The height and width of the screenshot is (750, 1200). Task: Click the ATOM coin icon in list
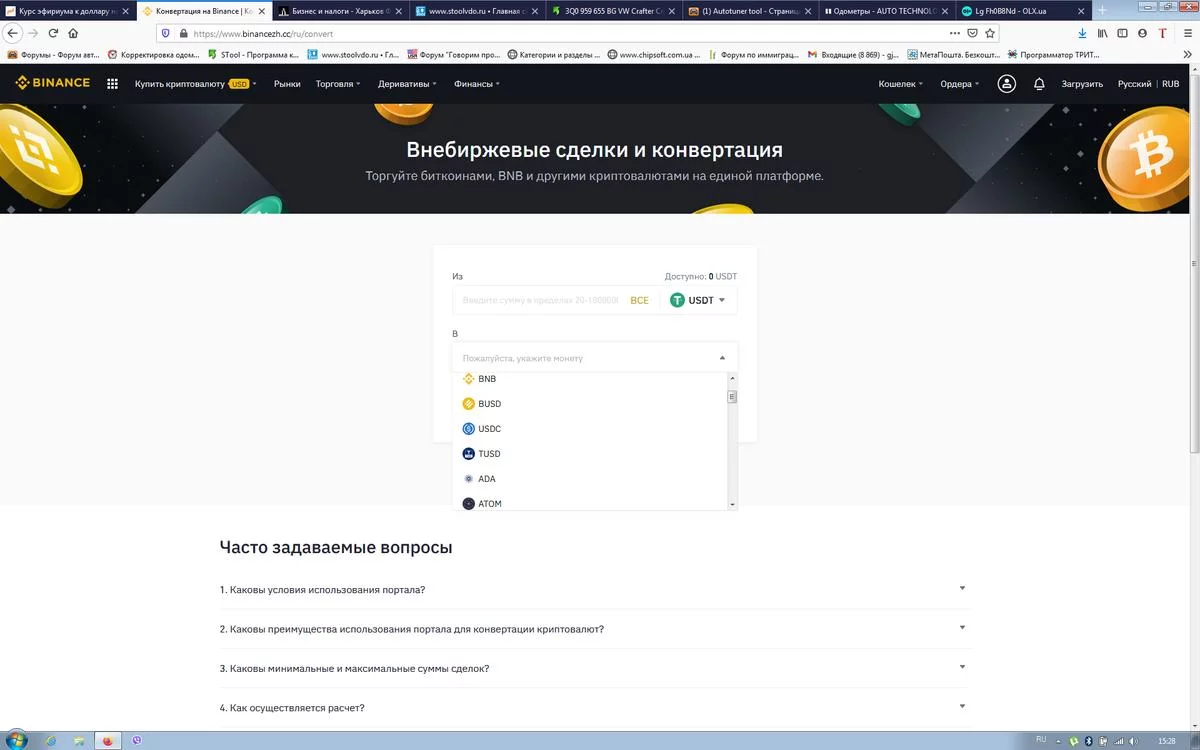pyautogui.click(x=468, y=503)
